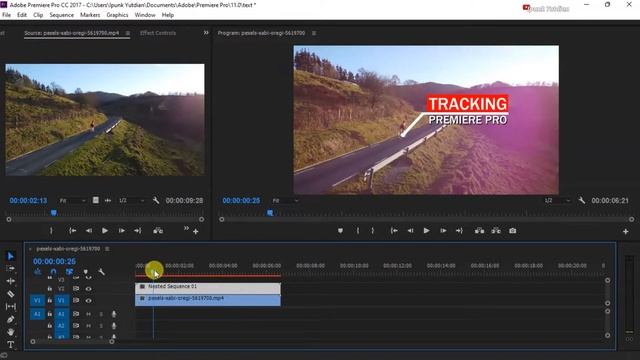Export frame with camera icon

(x=513, y=231)
